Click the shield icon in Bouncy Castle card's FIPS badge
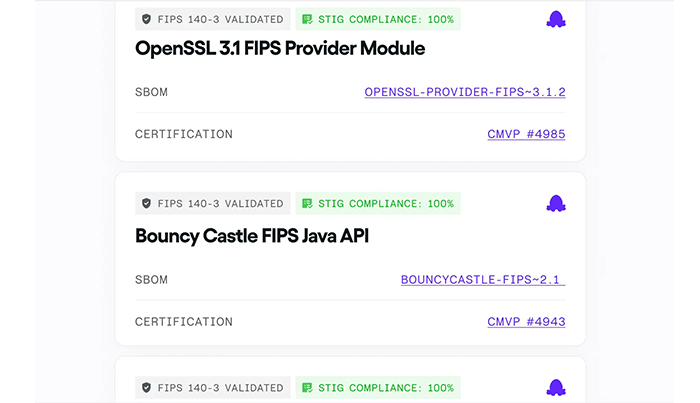 (146, 204)
